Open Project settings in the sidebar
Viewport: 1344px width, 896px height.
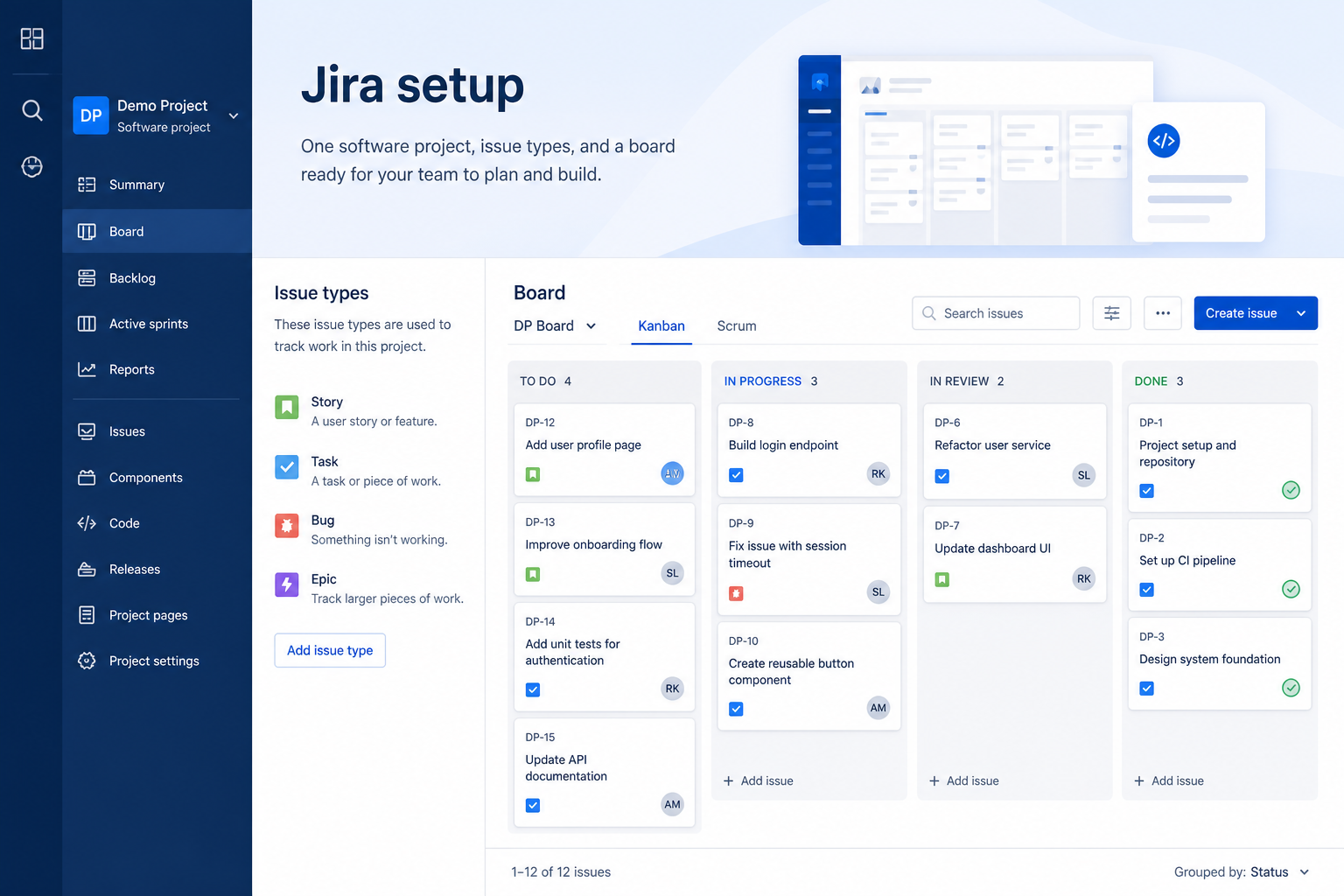pos(157,661)
